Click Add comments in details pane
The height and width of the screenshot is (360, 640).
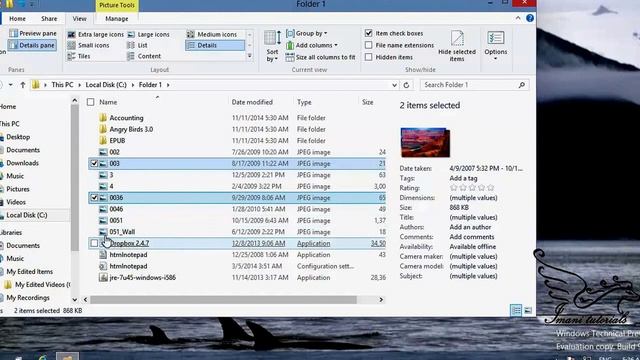tap(472, 237)
